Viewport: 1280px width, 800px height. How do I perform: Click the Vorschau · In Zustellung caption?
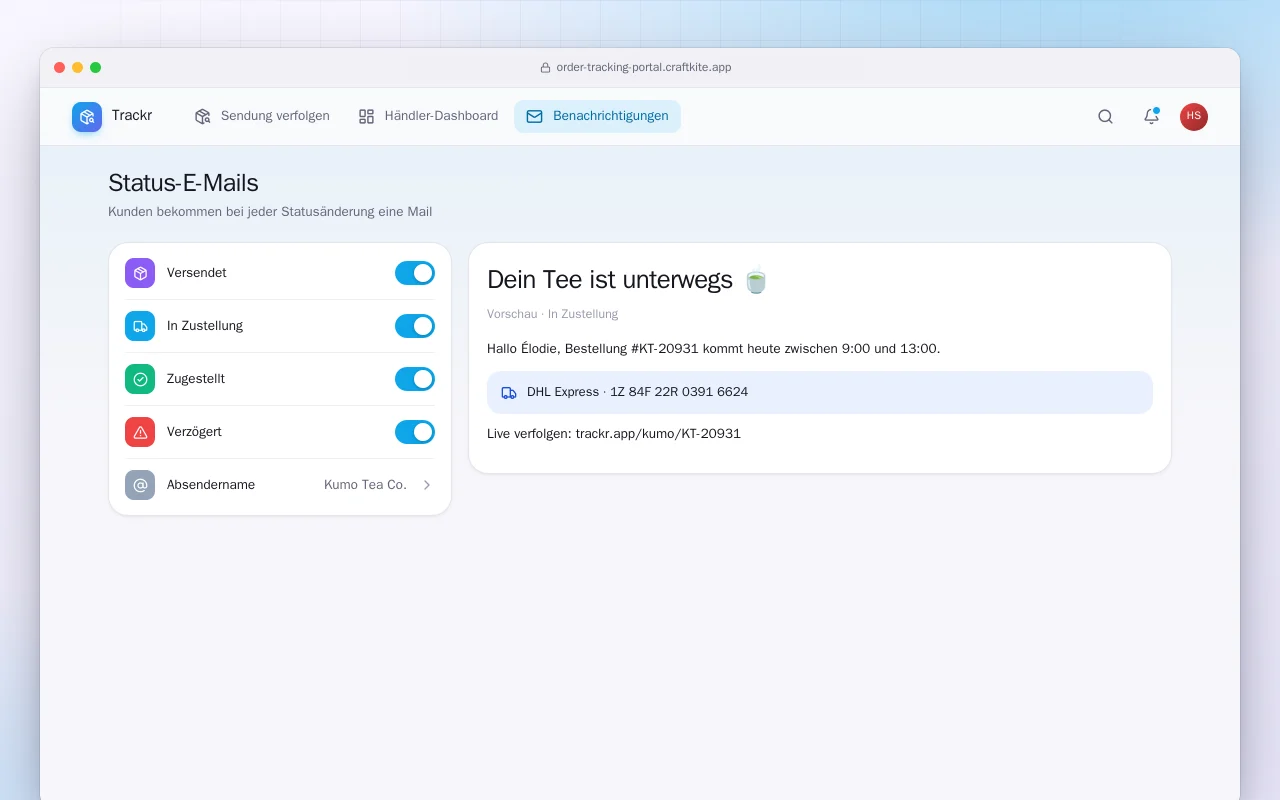552,314
